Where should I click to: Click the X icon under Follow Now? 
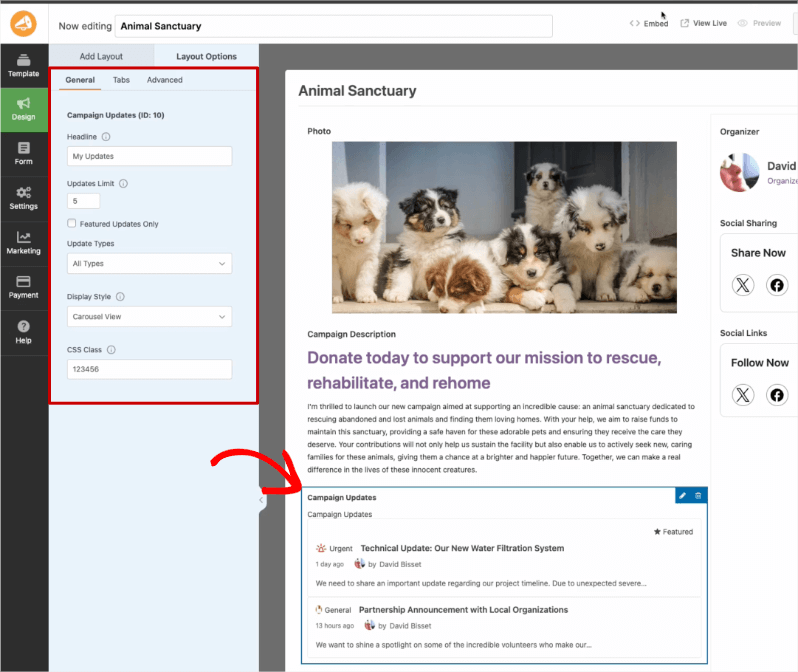[x=743, y=395]
